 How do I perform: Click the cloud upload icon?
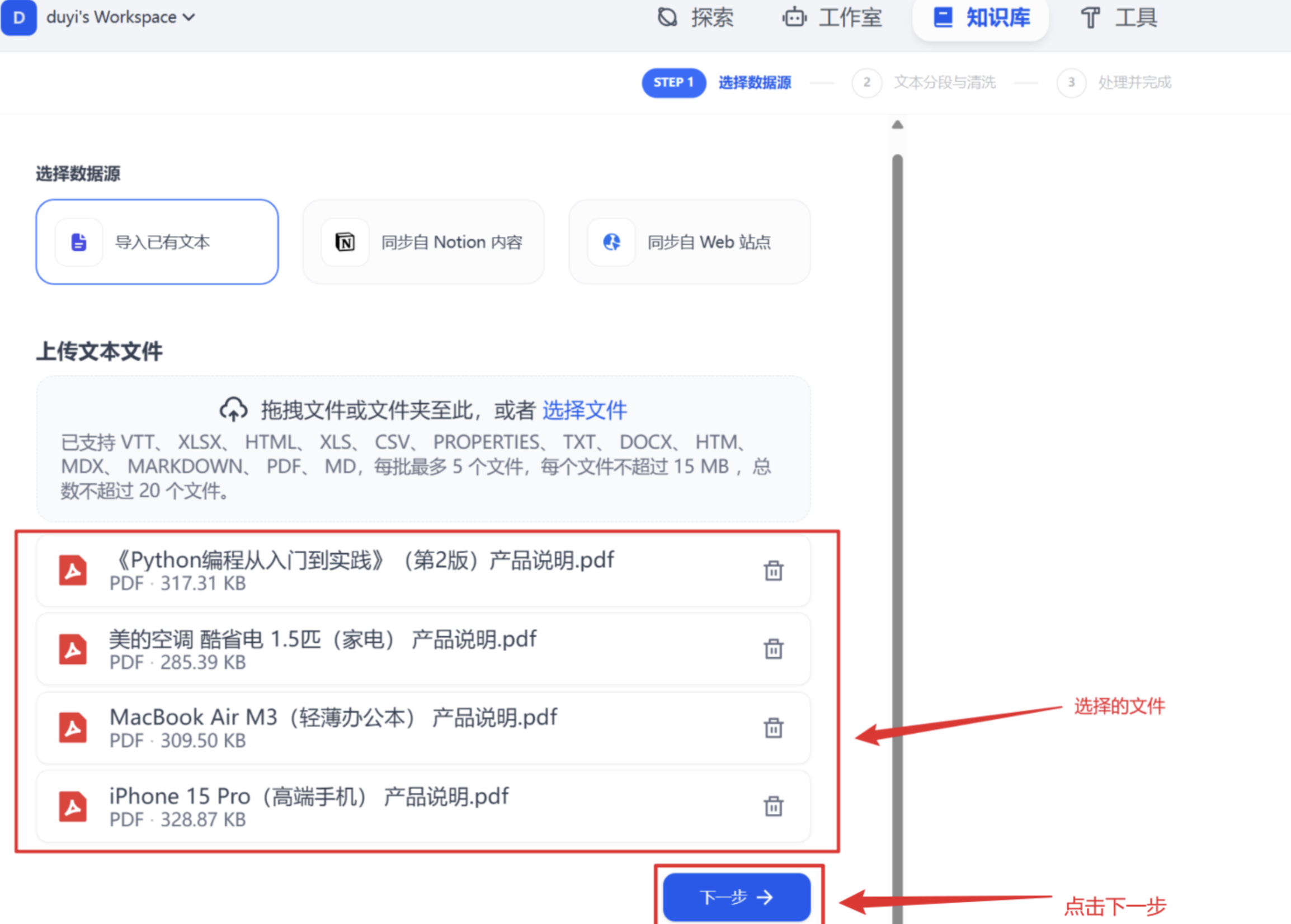(233, 409)
